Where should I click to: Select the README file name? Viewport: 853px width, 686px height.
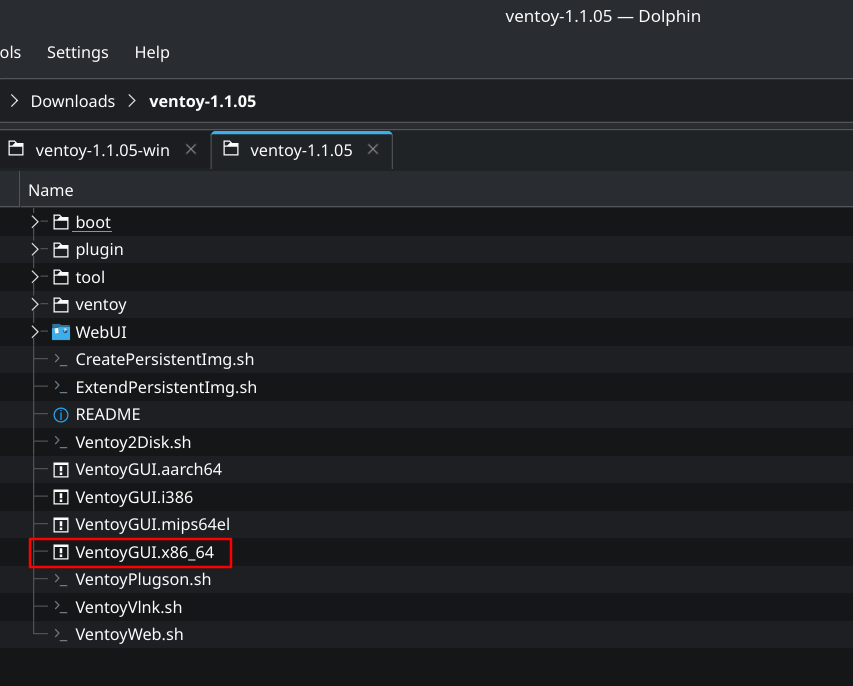point(108,415)
